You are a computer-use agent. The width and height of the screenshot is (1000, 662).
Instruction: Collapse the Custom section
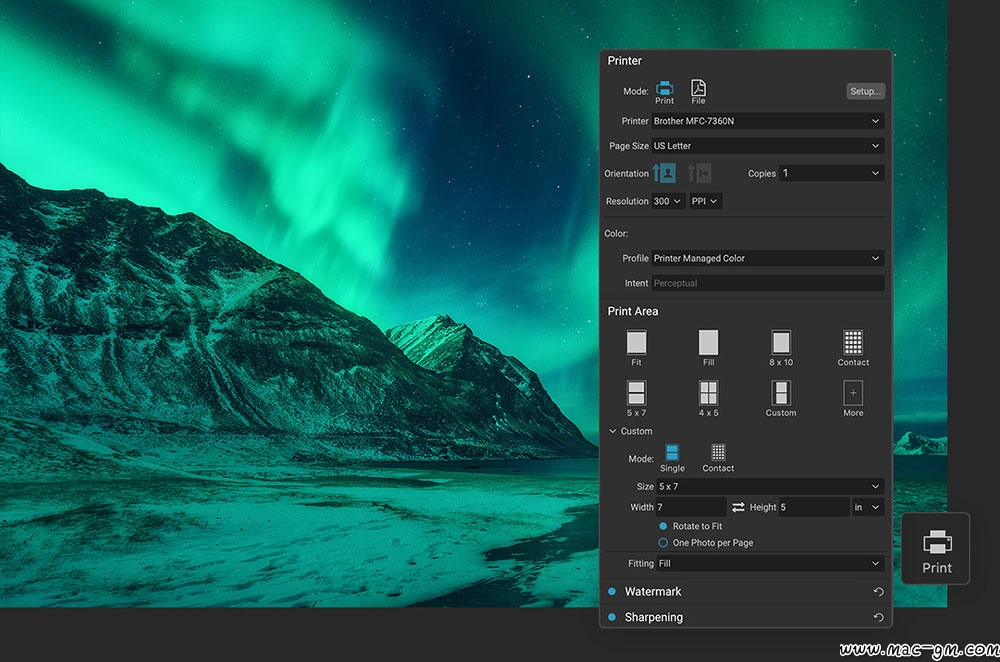612,431
